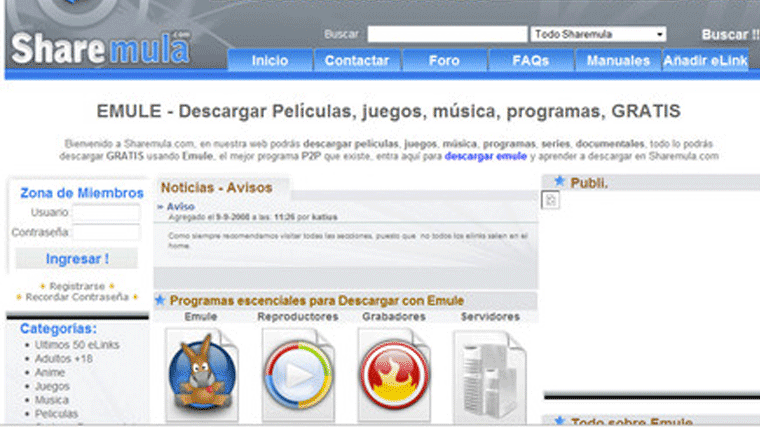The image size is (760, 427).
Task: Click the Registrarse link
Action: (x=77, y=286)
